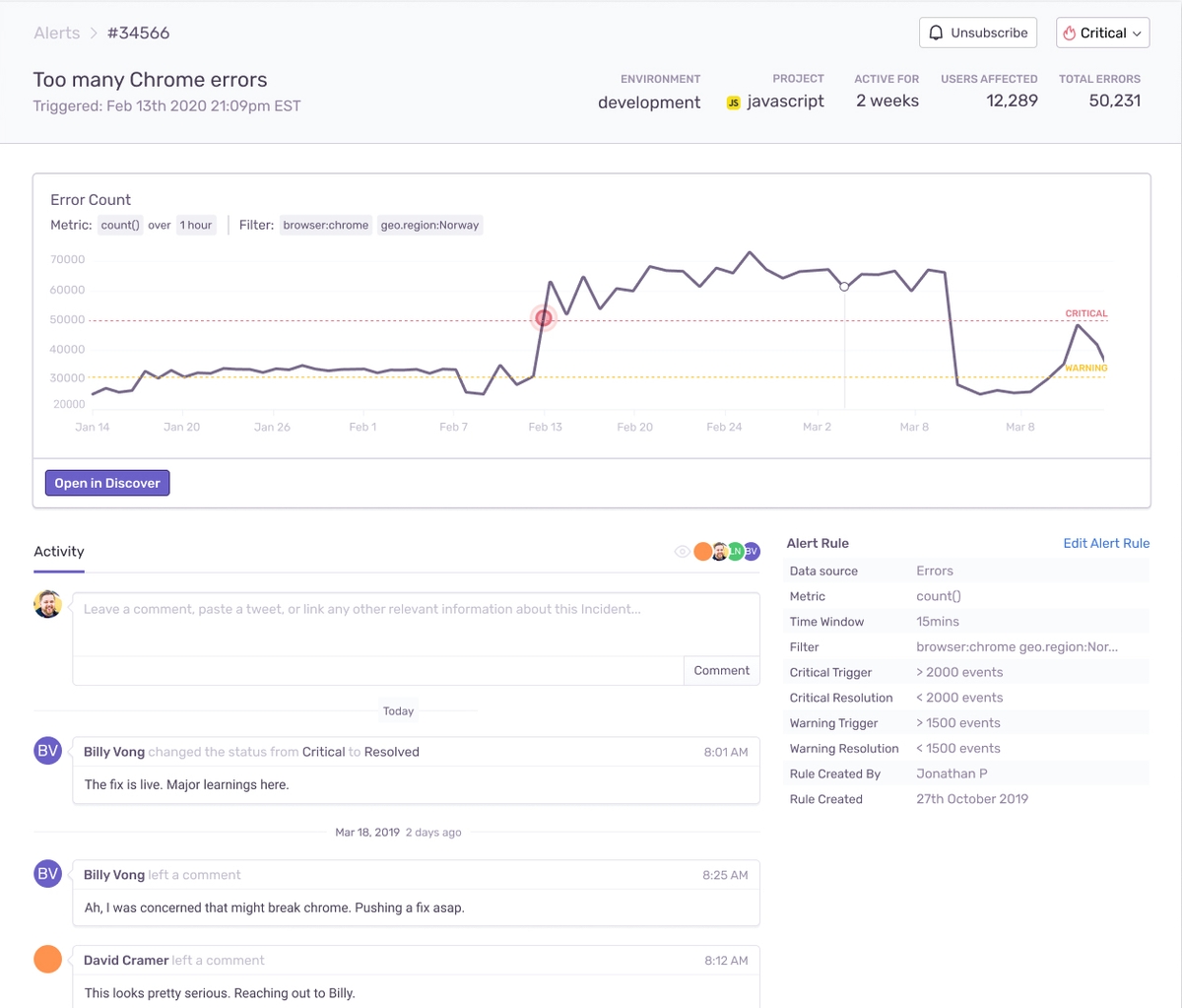Go to Alerts in the breadcrumb

(x=57, y=33)
